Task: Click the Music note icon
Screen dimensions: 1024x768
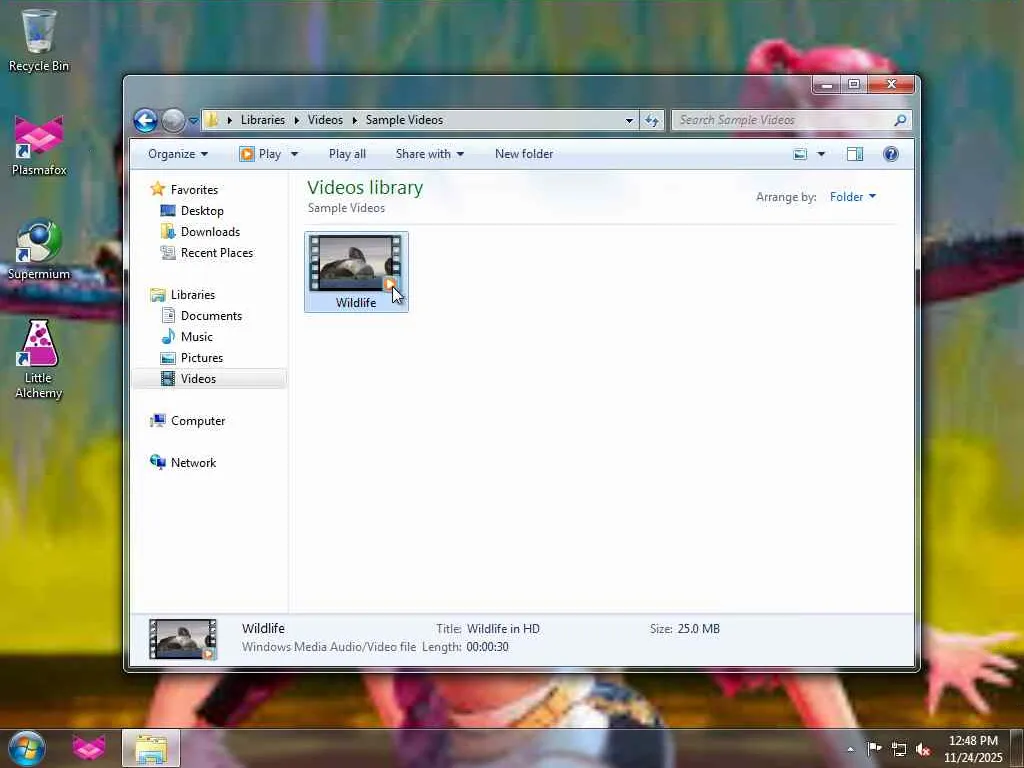Action: [x=168, y=337]
